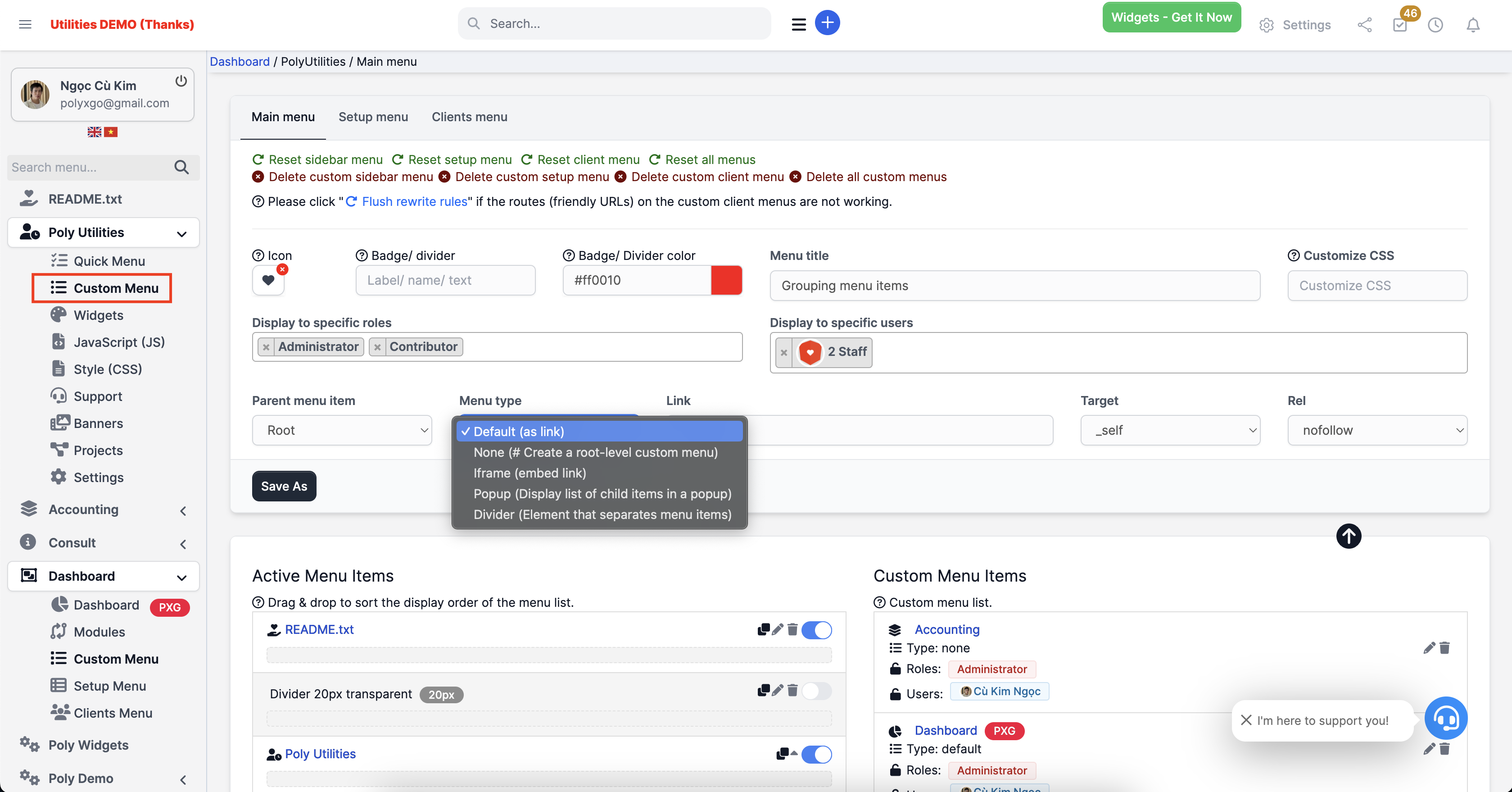Open the red Badge/Divider color swatch
The width and height of the screenshot is (1512, 792).
[x=726, y=280]
